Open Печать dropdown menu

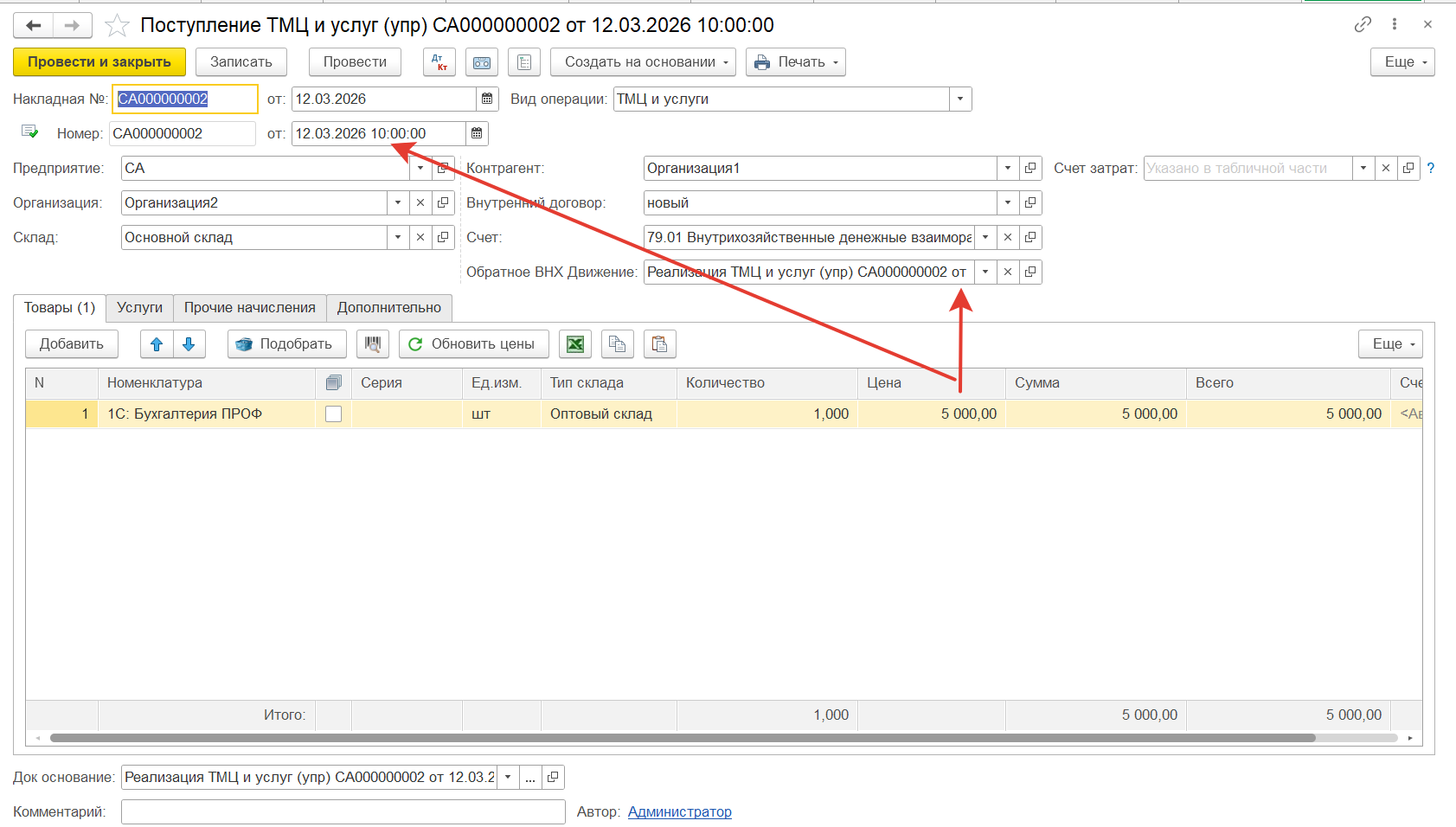[795, 62]
